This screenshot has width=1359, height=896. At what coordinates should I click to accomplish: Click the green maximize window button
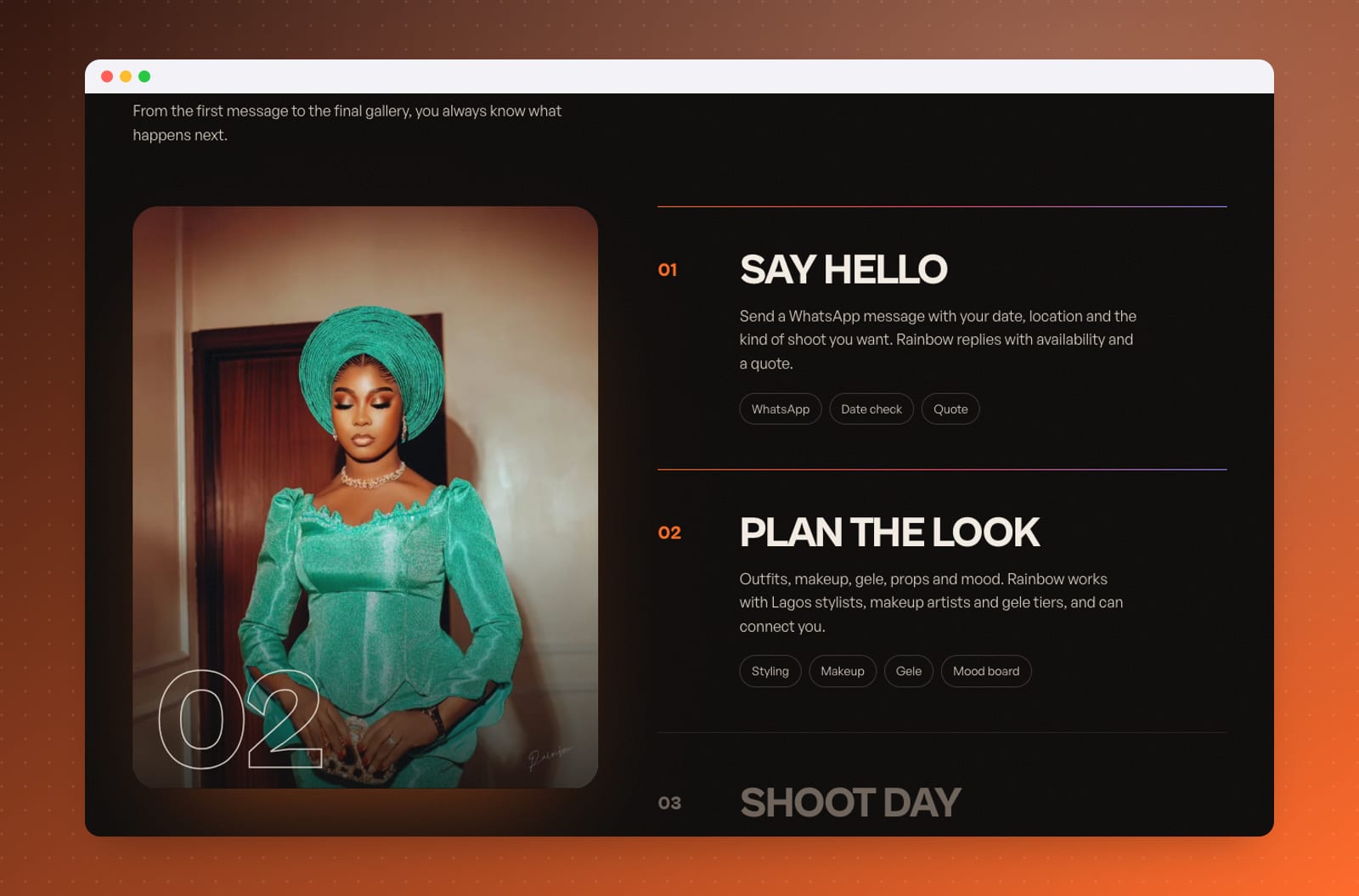point(144,76)
